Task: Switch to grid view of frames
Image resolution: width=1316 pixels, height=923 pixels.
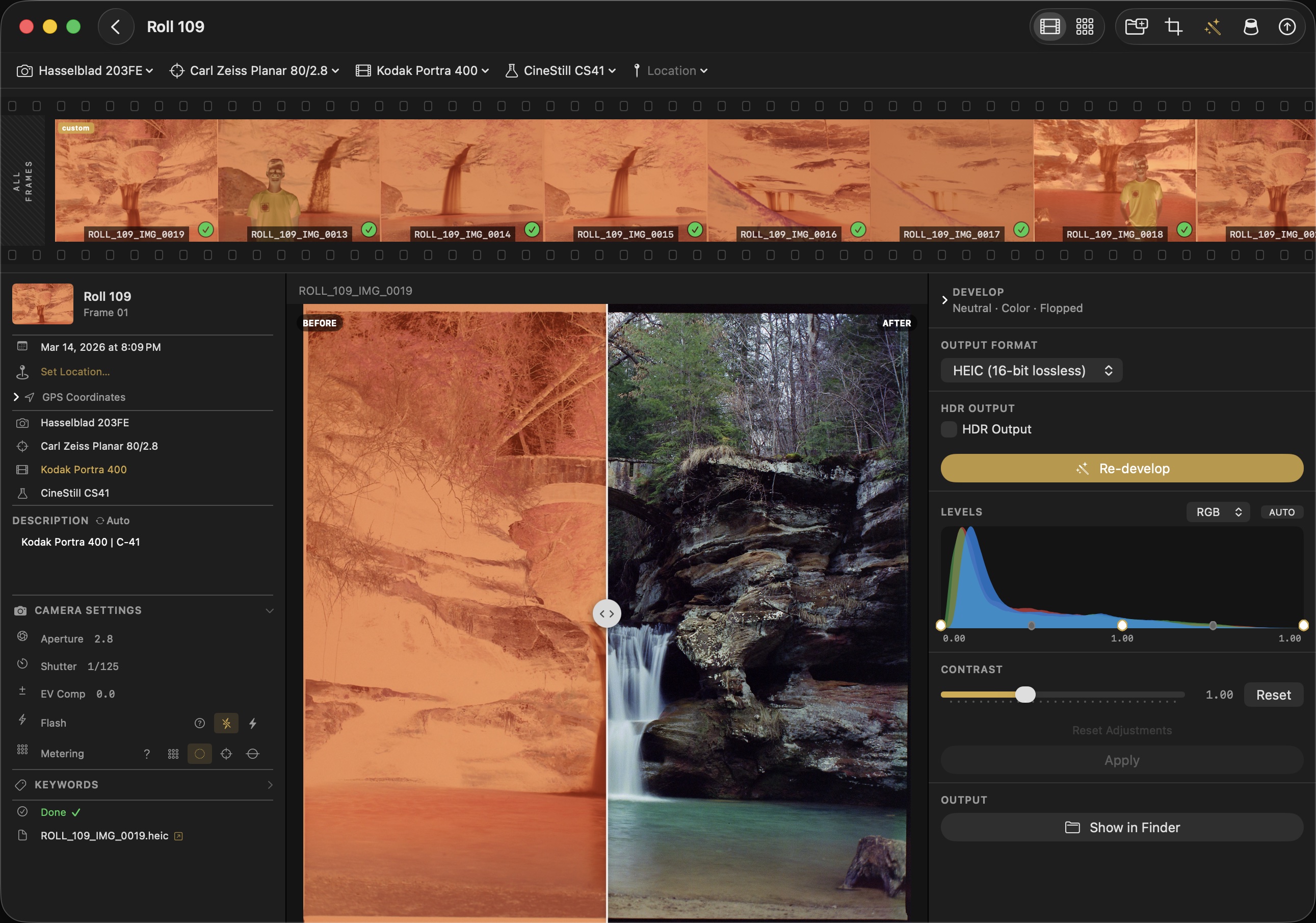Action: 1085,27
